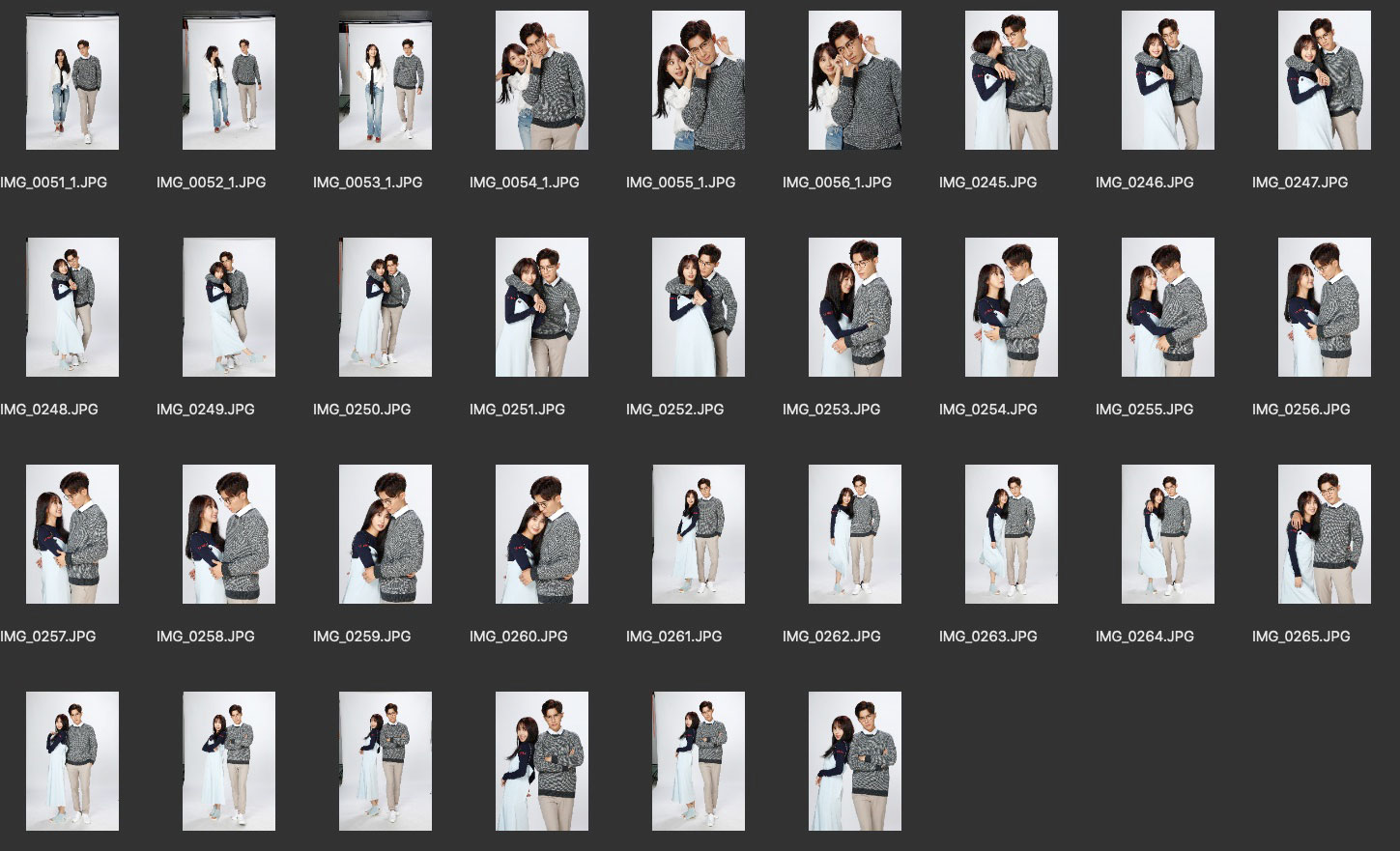Click the IMG_0261.JPG photo preview
Screen dimensions: 1400x851
click(699, 534)
